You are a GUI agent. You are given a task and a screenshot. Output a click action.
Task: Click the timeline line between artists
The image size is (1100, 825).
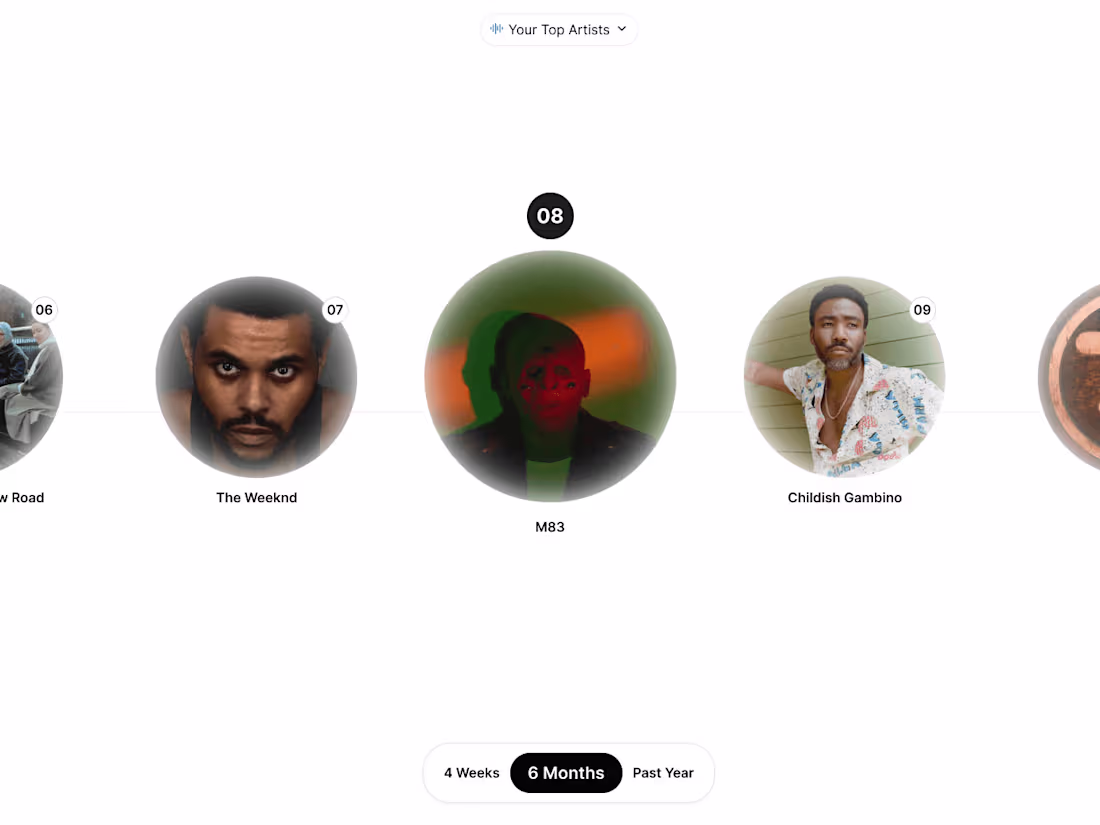(710, 412)
